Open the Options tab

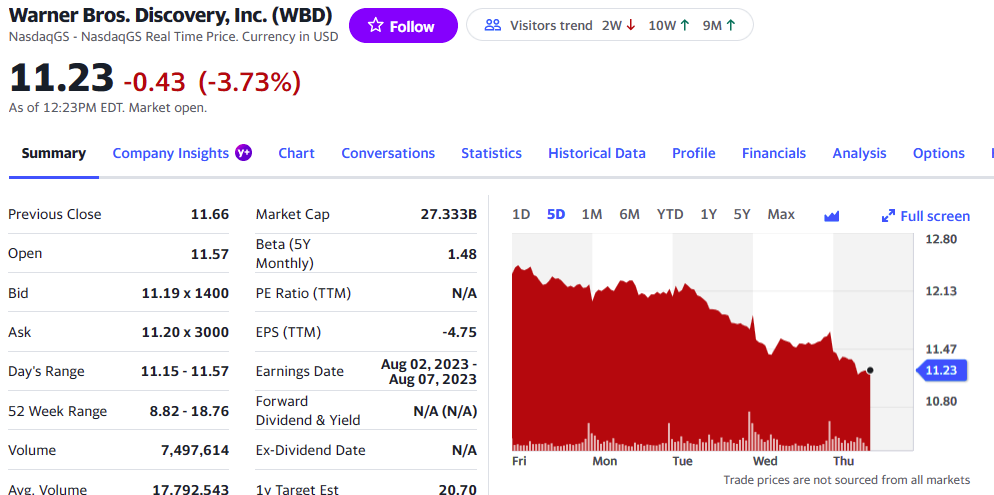pos(939,153)
